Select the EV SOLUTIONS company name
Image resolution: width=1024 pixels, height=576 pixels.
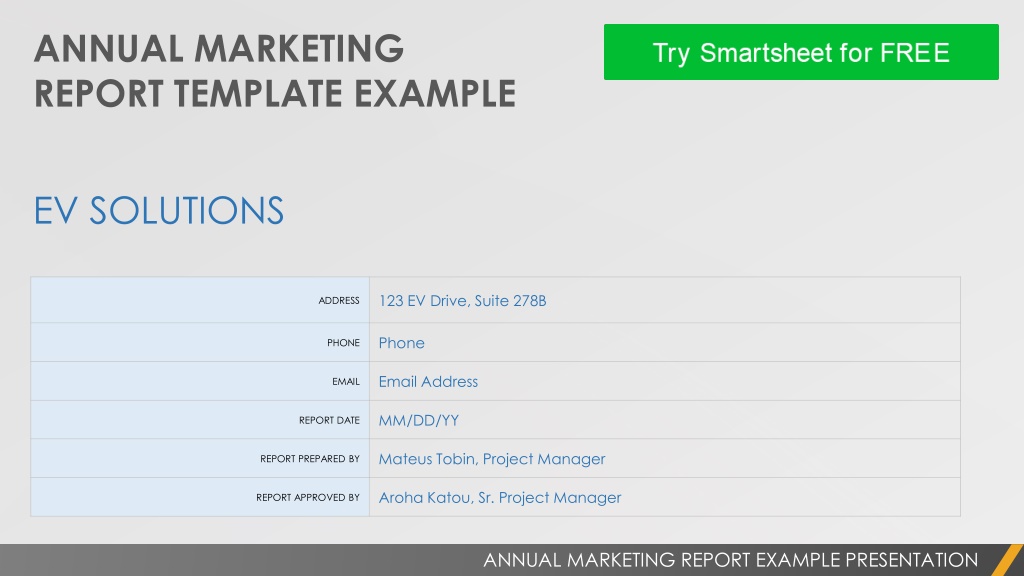click(159, 210)
